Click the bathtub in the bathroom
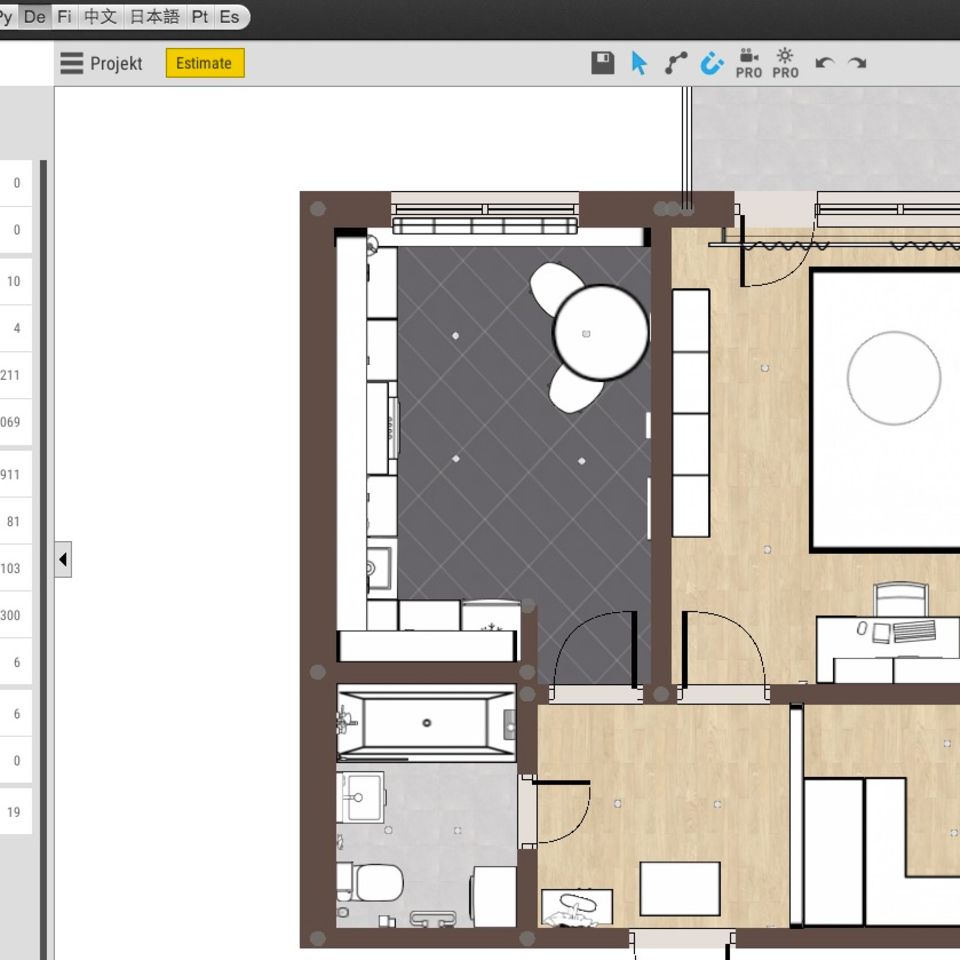Viewport: 960px width, 960px height. pos(426,722)
